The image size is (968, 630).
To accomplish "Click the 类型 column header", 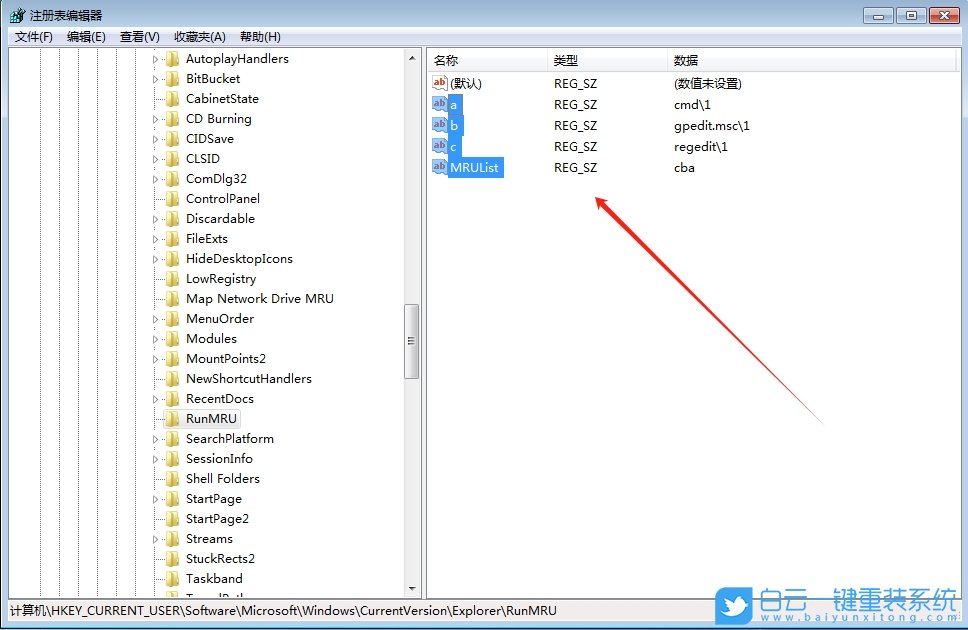I will tap(566, 59).
